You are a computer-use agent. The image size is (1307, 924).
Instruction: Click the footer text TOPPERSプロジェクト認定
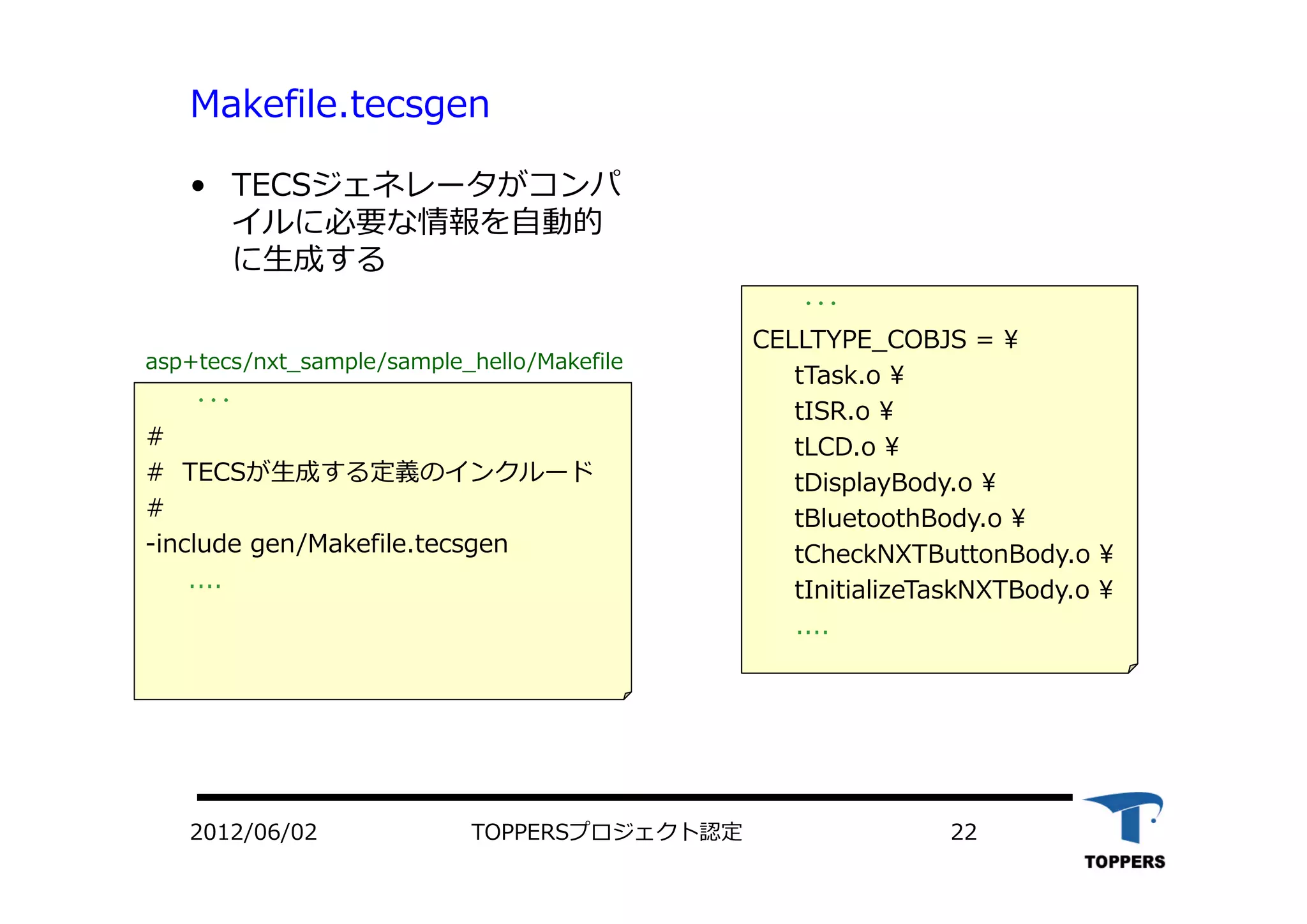pyautogui.click(x=606, y=832)
